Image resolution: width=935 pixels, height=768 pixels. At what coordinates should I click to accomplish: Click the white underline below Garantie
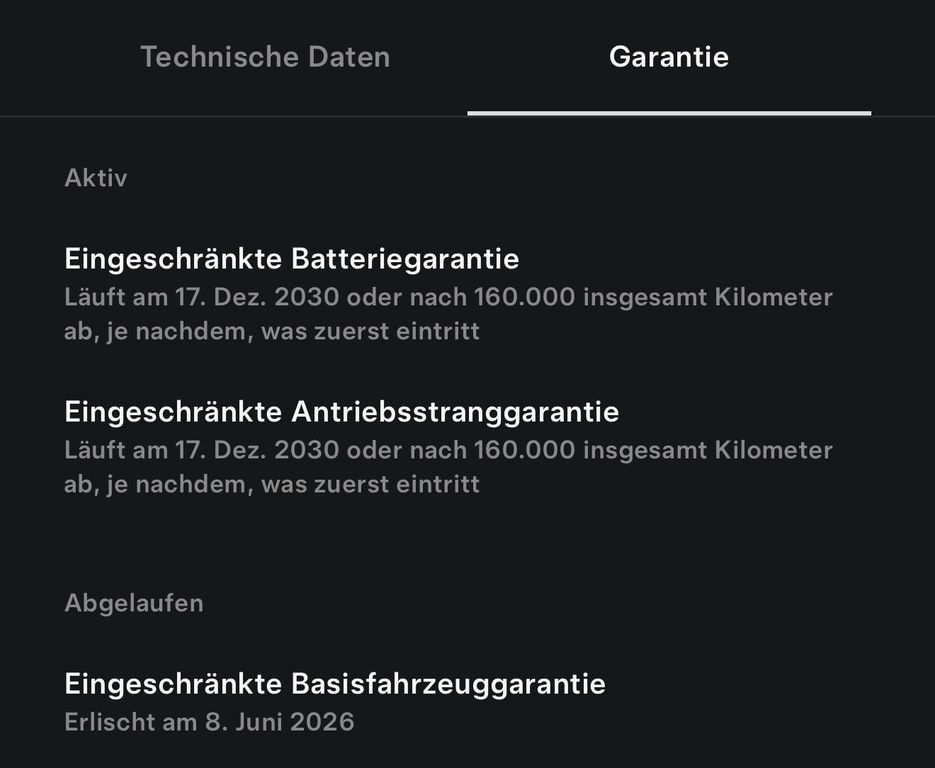[669, 113]
